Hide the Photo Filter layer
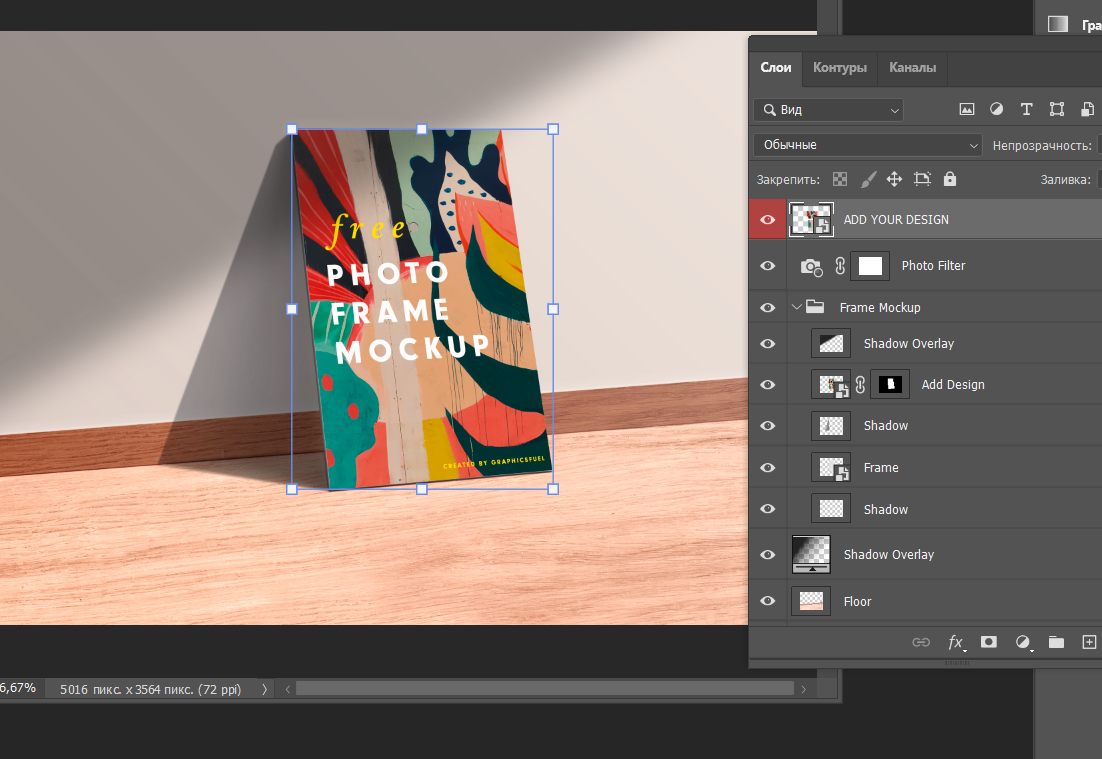The height and width of the screenshot is (759, 1102). [768, 266]
